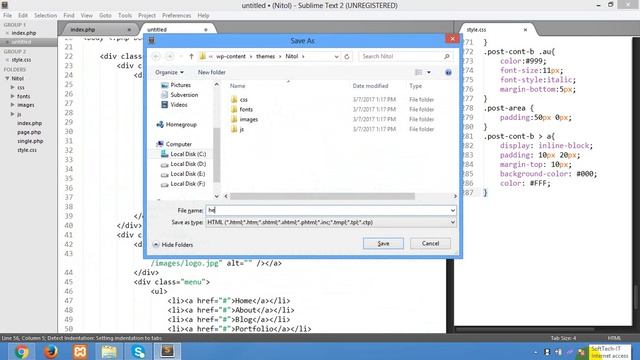The image size is (640, 360).
Task: Open the Goto menu
Action: coord(105,15)
